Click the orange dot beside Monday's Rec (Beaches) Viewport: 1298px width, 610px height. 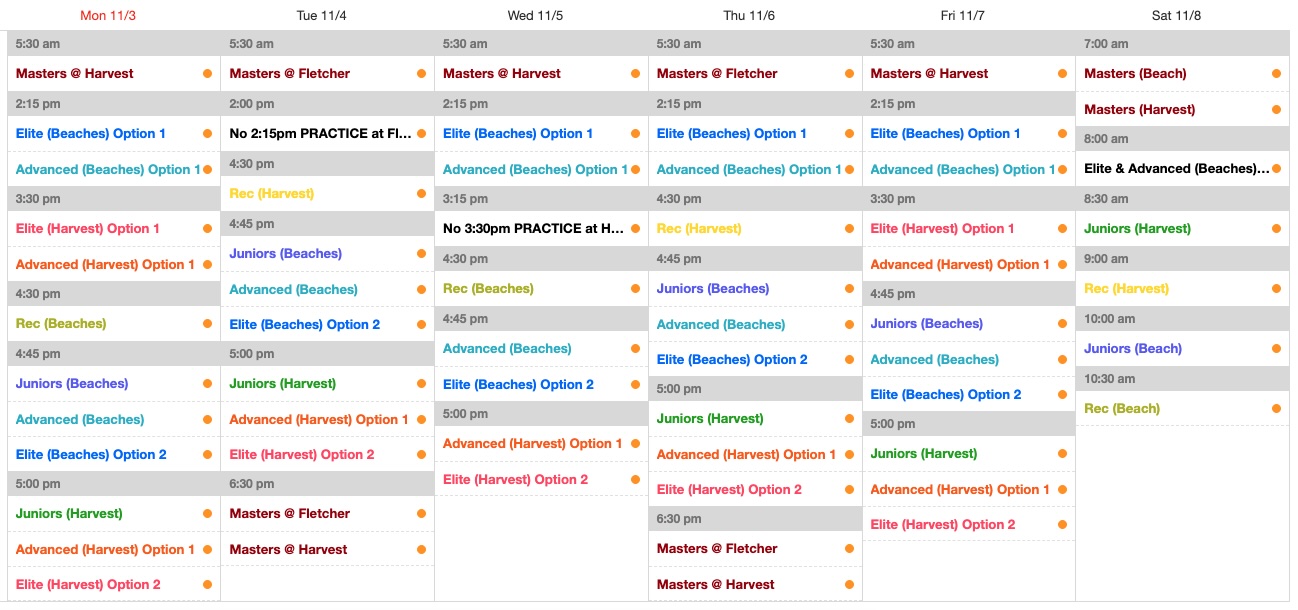click(207, 324)
